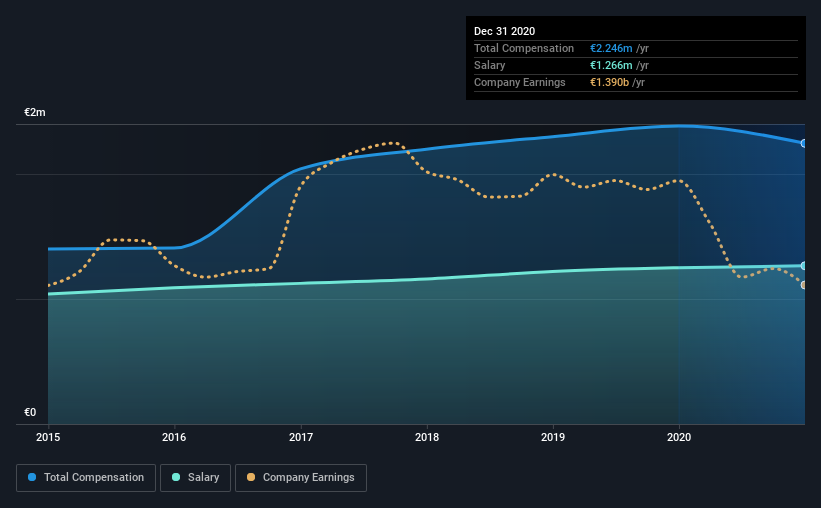Click the Total Compensation label in tooltip

524,48
